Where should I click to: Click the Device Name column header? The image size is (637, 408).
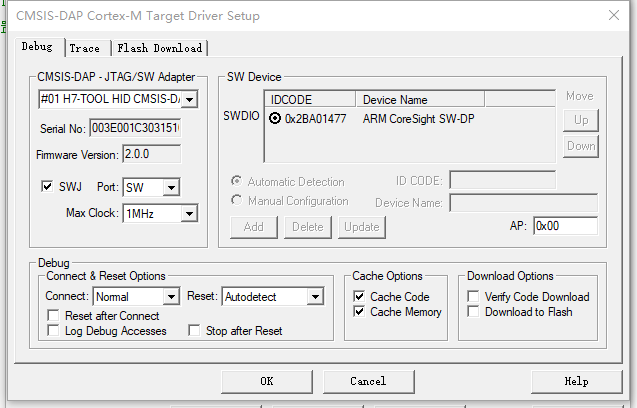[x=420, y=100]
